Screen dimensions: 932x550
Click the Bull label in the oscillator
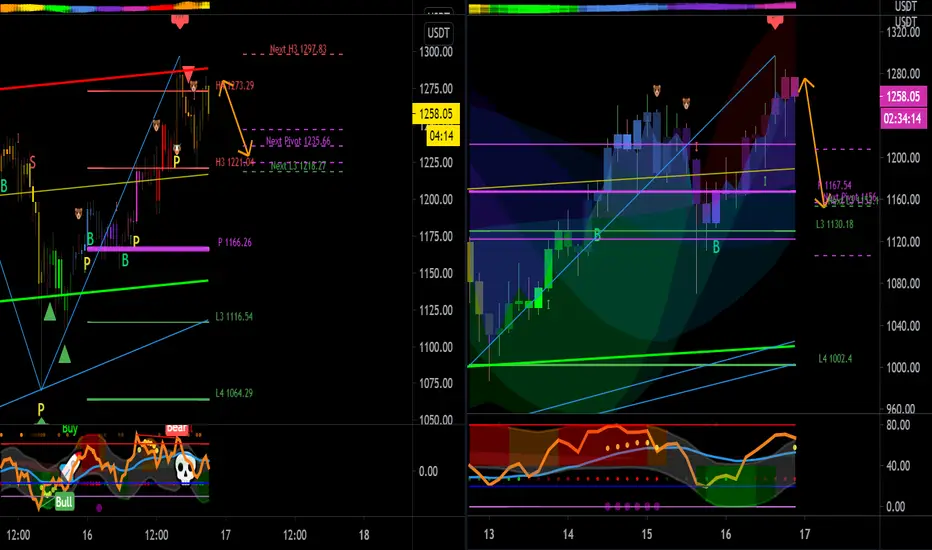pyautogui.click(x=64, y=502)
